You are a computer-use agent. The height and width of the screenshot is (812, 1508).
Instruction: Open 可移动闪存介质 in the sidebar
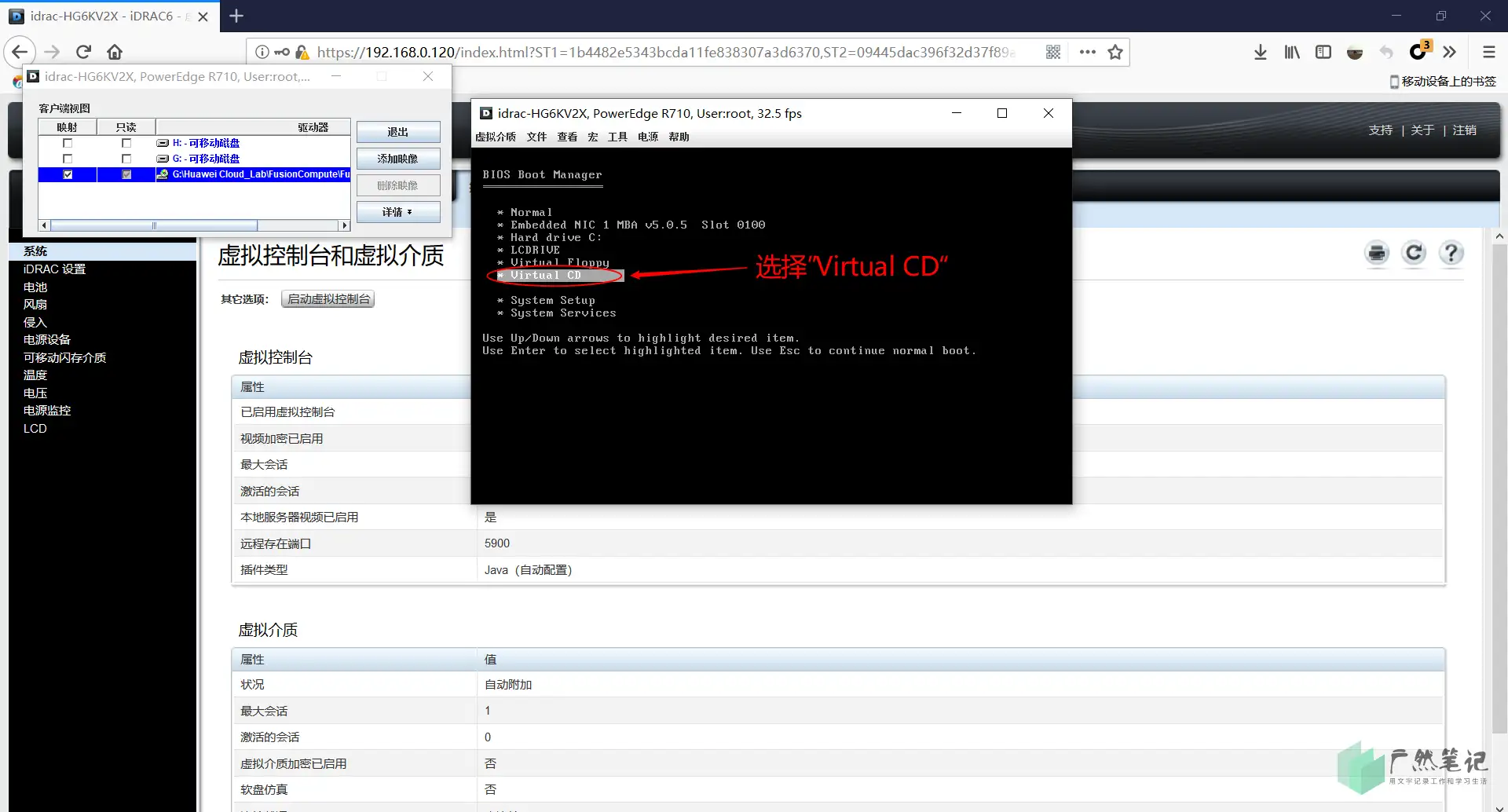64,357
